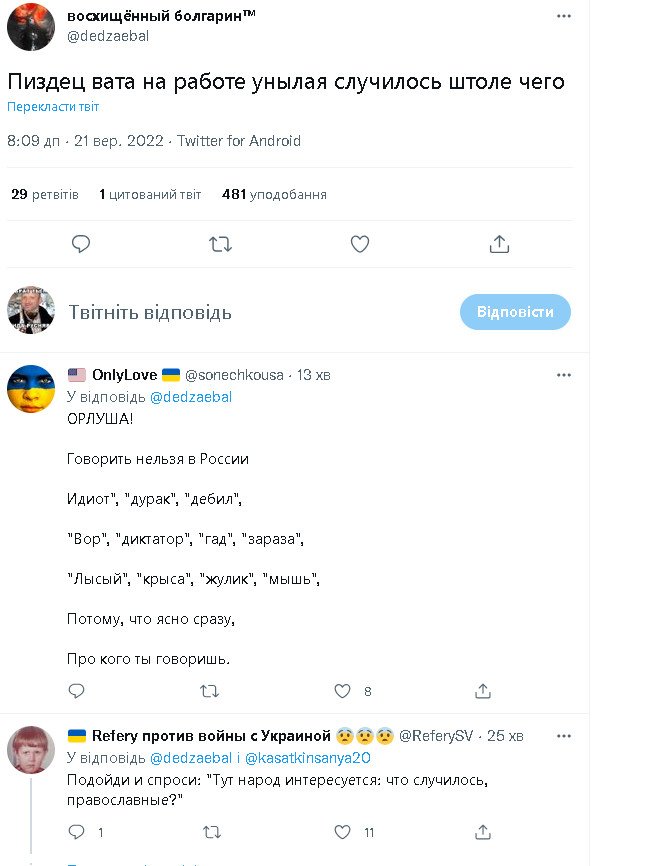Image resolution: width=650 pixels, height=866 pixels.
Task: Open OnlyLove profile avatar thumbnail
Action: pos(31,389)
